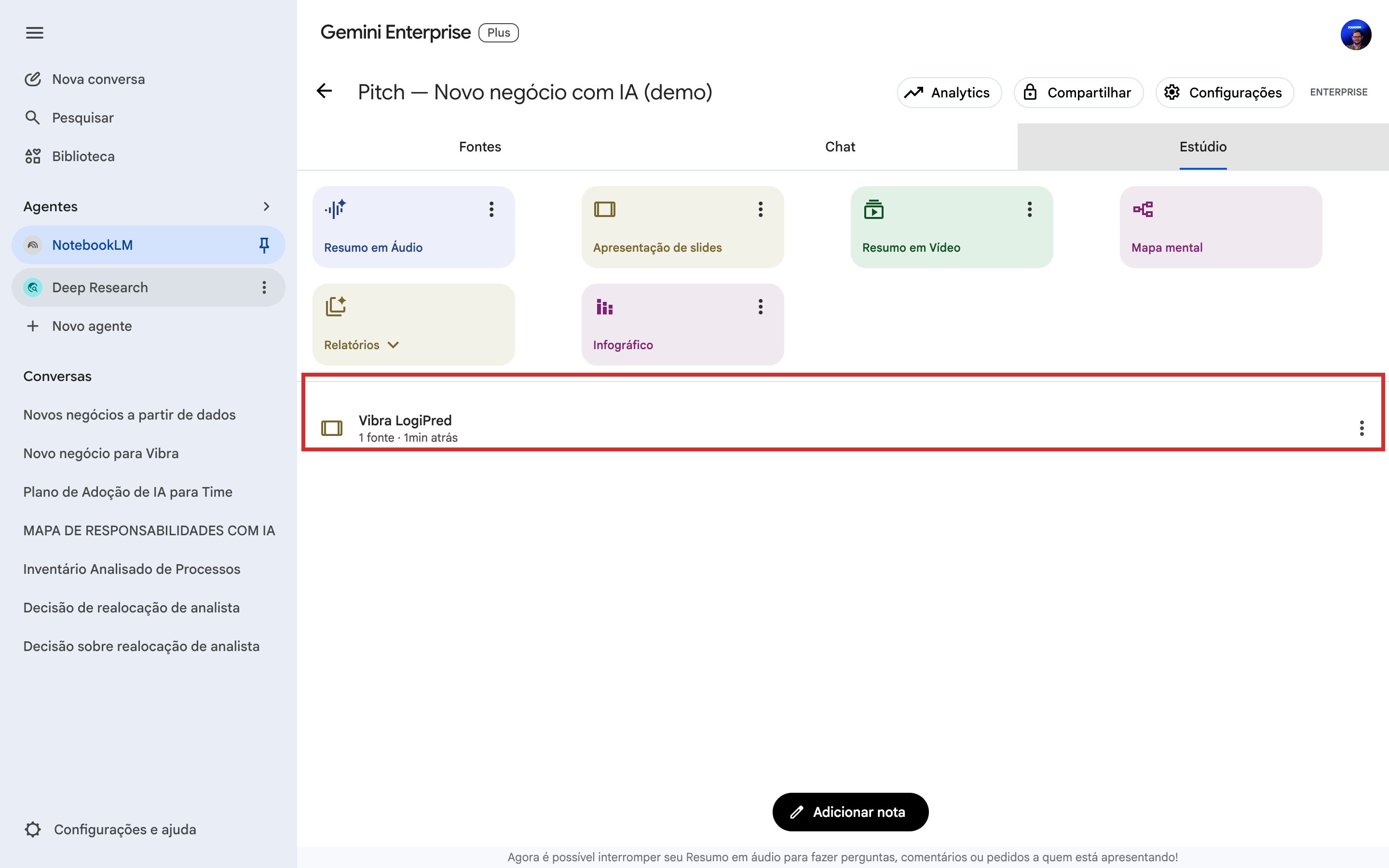The height and width of the screenshot is (868, 1389).
Task: Click the Plus badge beside Gemini Enterprise
Action: 499,33
